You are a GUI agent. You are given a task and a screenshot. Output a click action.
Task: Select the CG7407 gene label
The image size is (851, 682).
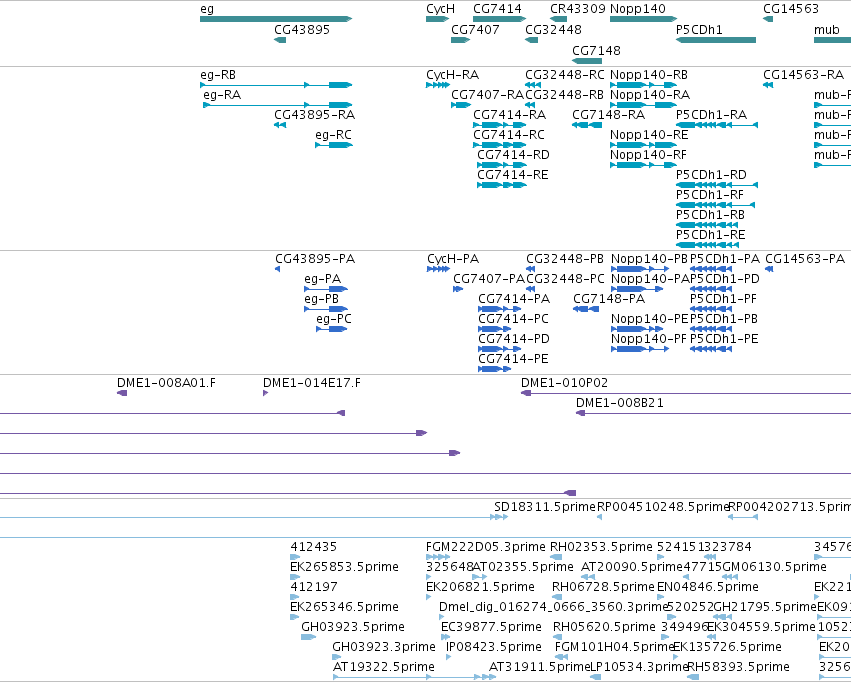(x=475, y=30)
